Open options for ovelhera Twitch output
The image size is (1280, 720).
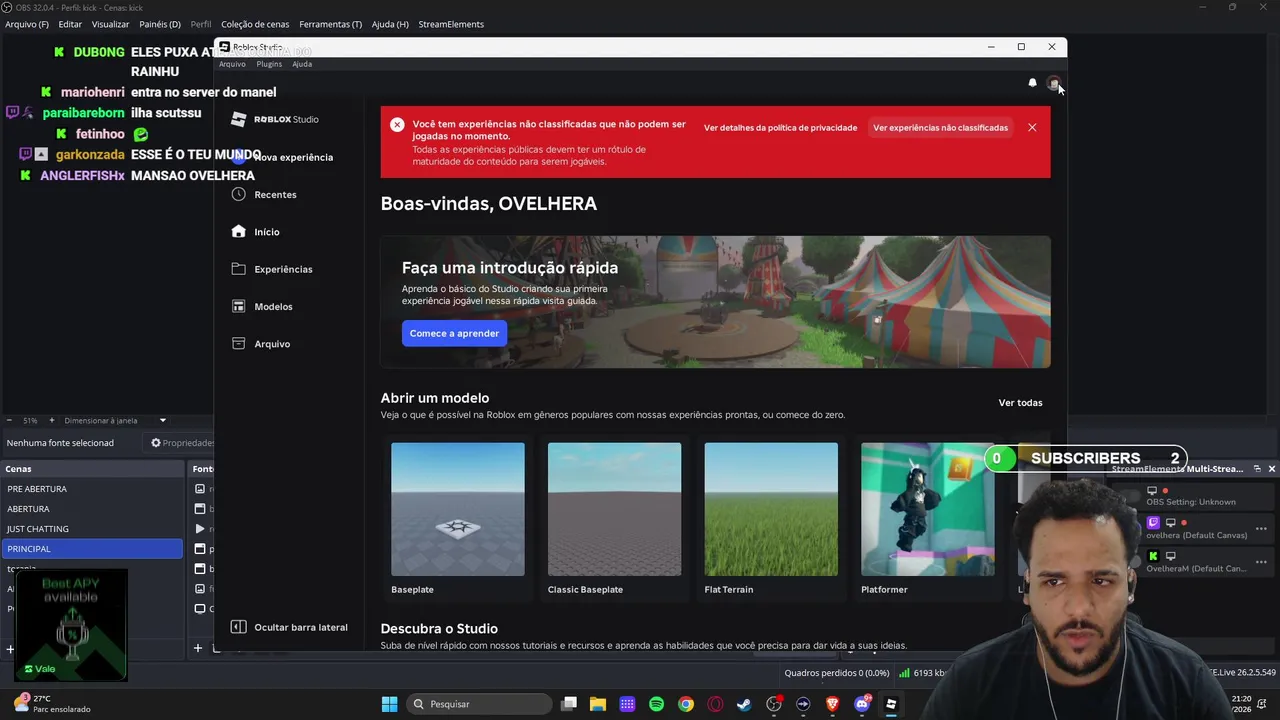click(x=1261, y=529)
